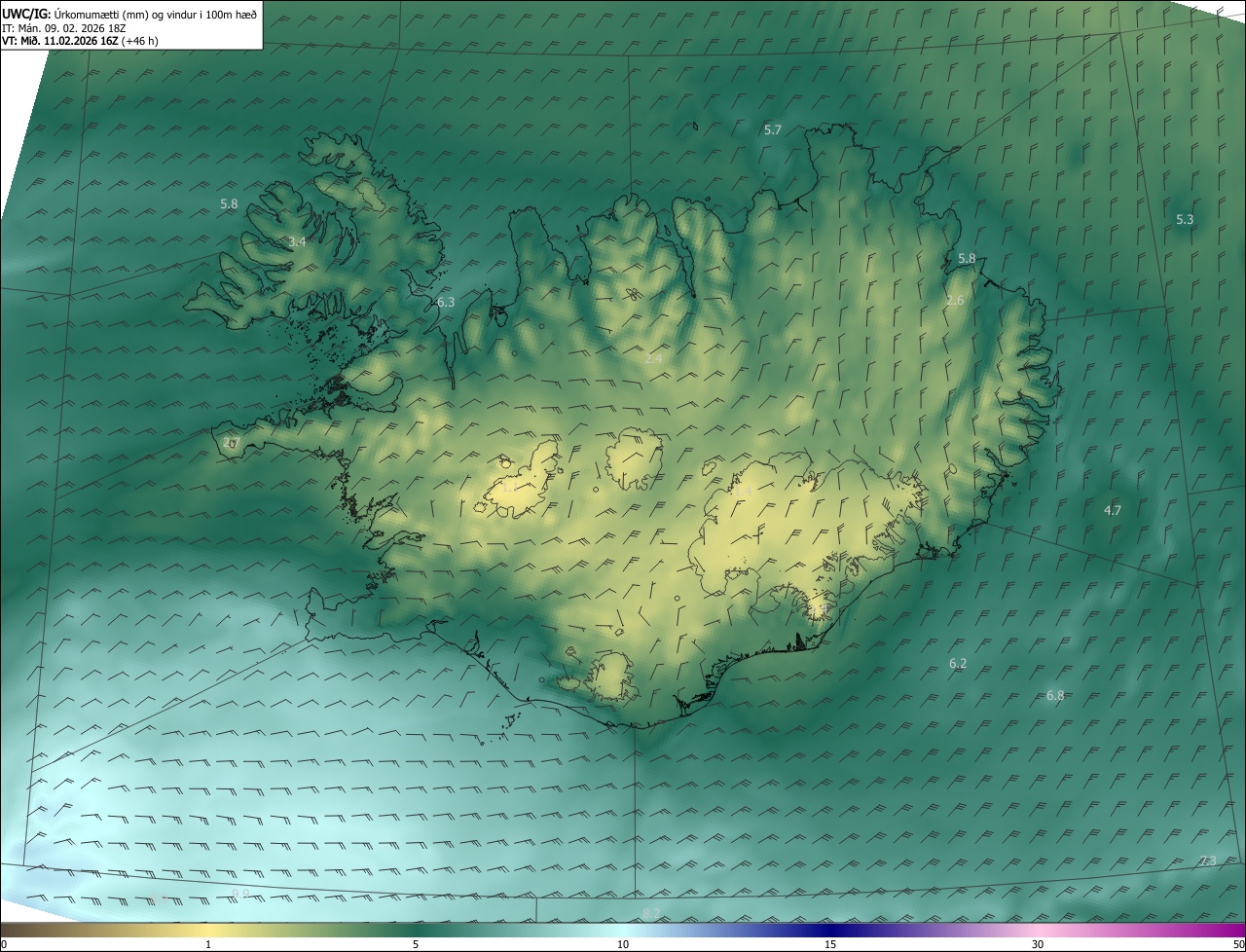Click the 2.4 value in the north

(x=653, y=359)
